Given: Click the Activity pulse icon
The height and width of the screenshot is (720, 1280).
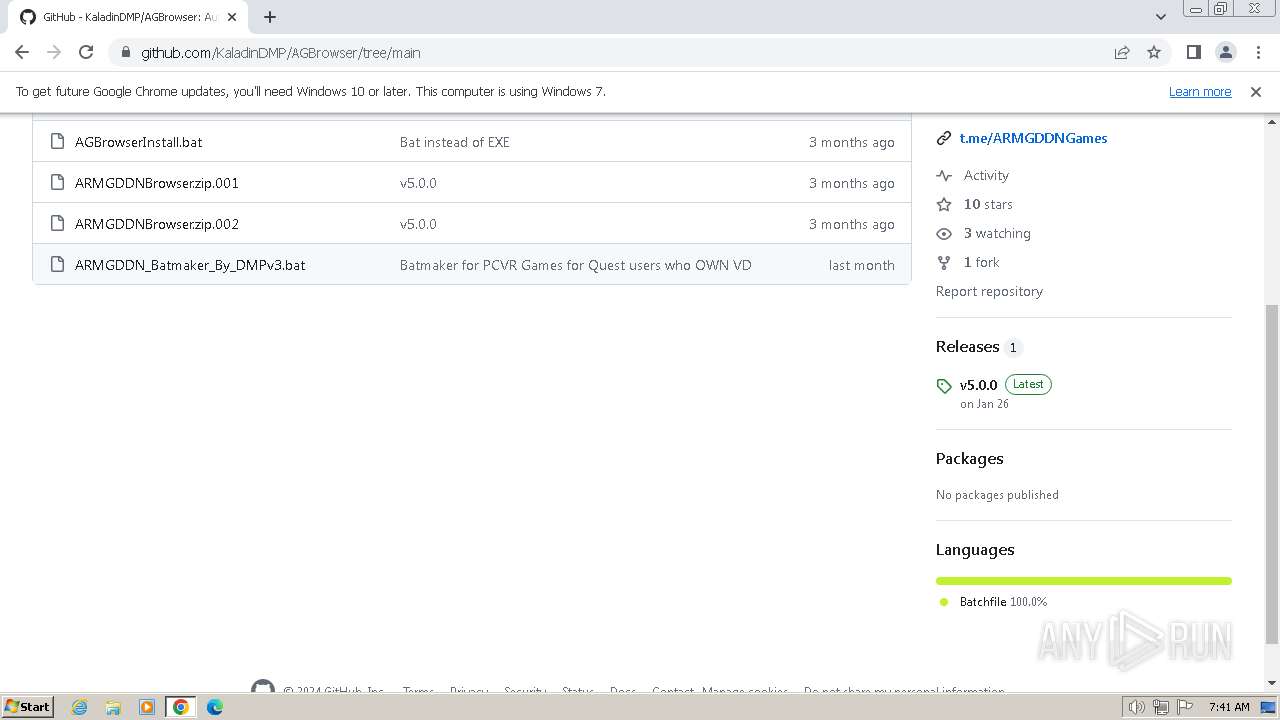Looking at the screenshot, I should point(943,175).
